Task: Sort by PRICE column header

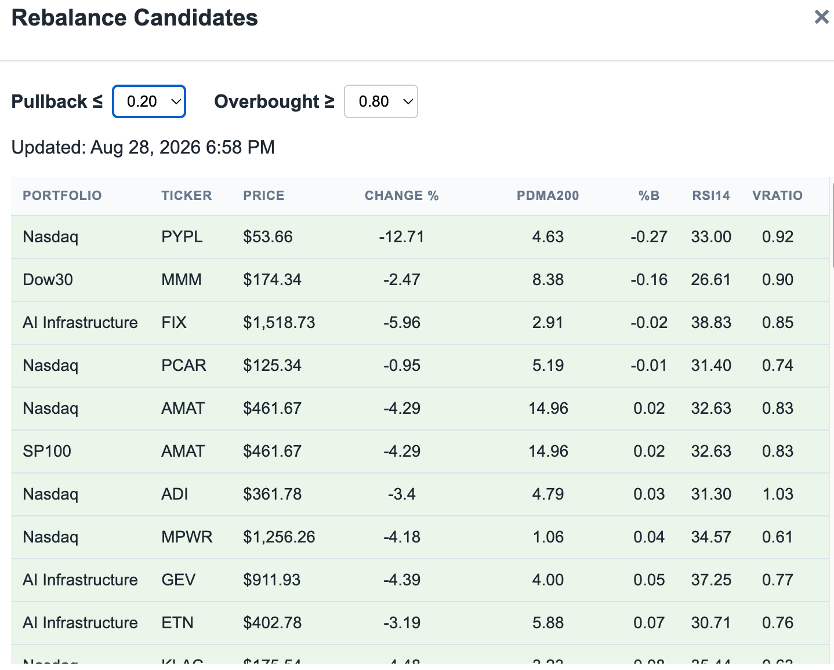Action: 264,195
